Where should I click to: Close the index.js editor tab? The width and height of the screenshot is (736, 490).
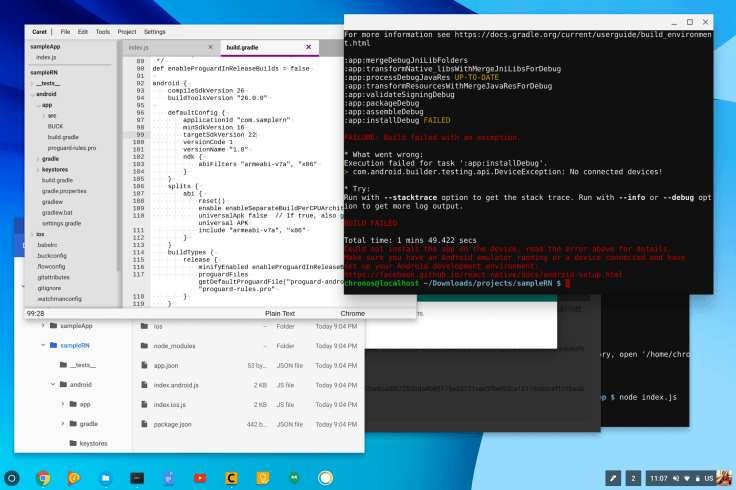coord(211,46)
